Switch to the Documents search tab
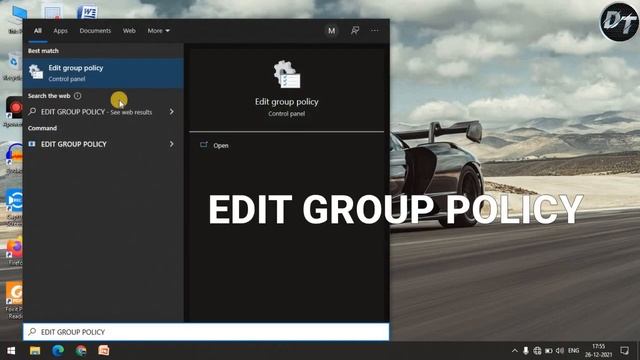Screen dimensions: 640x360 pos(95,31)
